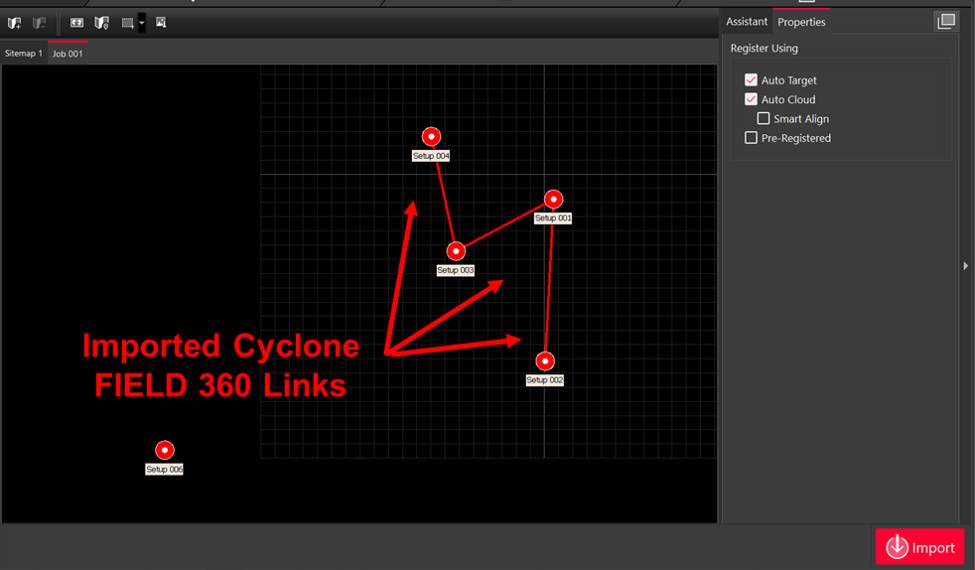Image resolution: width=975 pixels, height=570 pixels.
Task: Click the fit-to-view toolbar icon
Action: pos(77,22)
